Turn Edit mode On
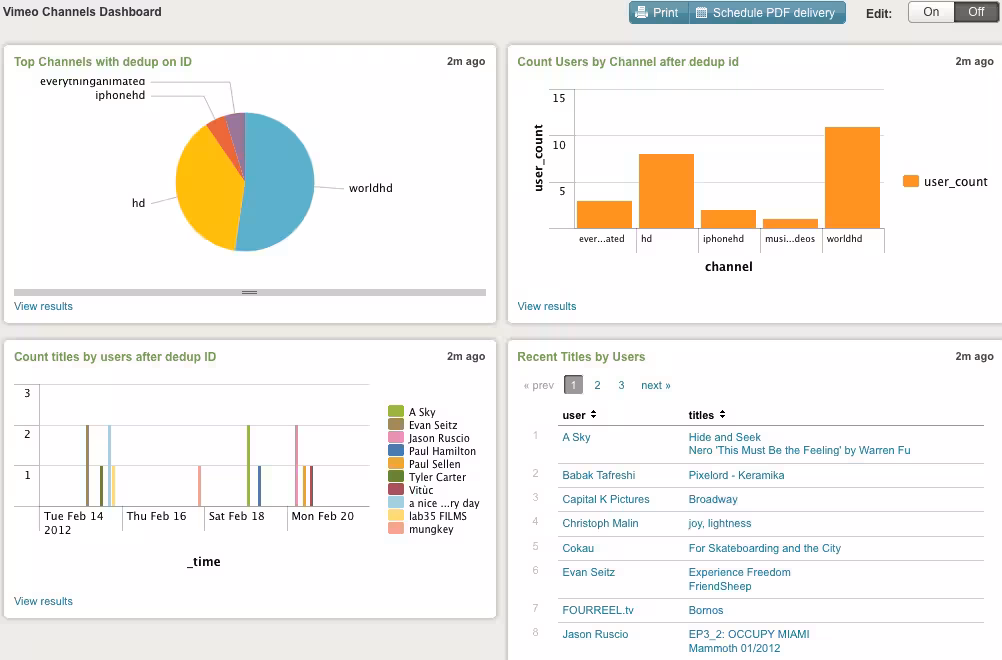This screenshot has height=660, width=1002. pos(930,12)
